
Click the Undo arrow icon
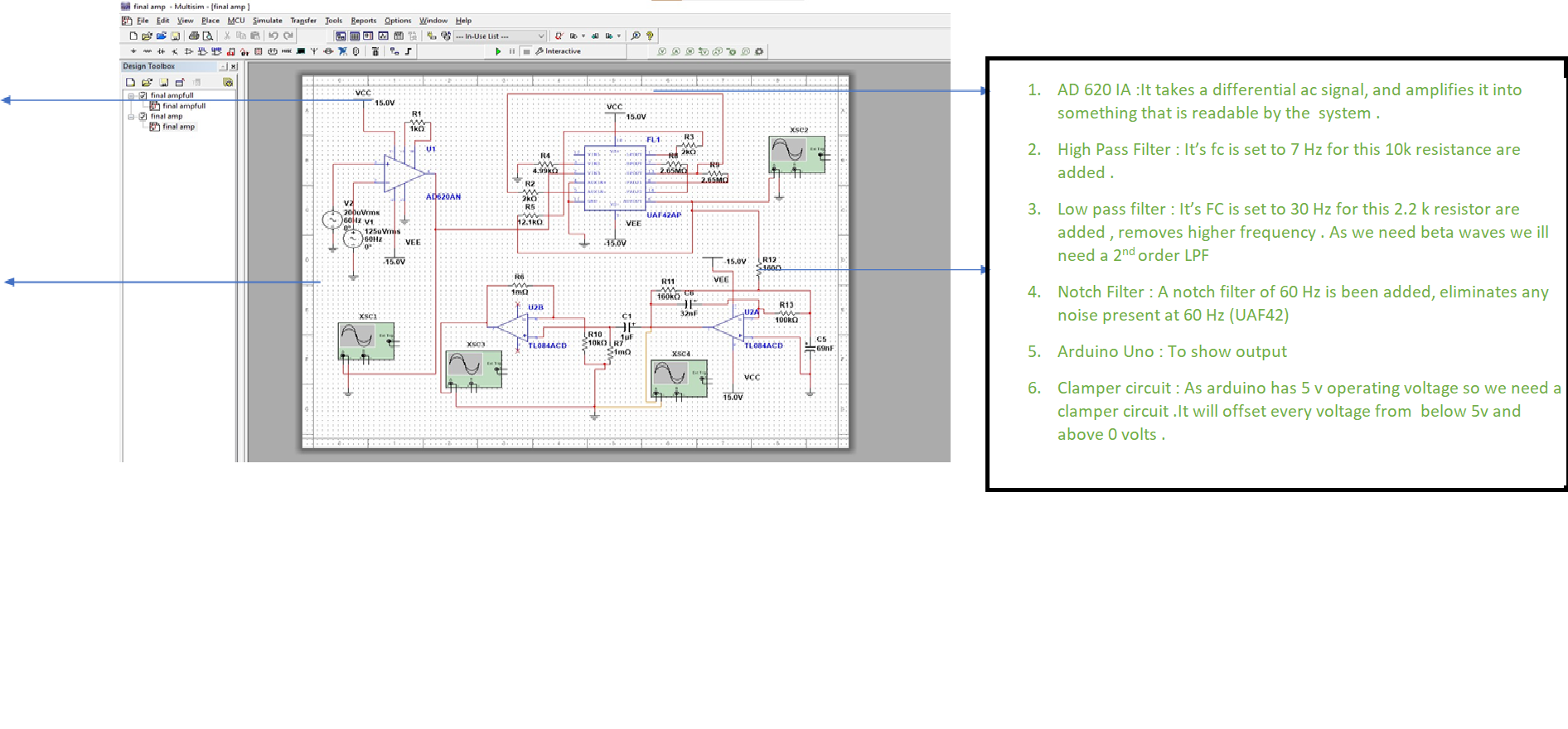click(x=273, y=36)
